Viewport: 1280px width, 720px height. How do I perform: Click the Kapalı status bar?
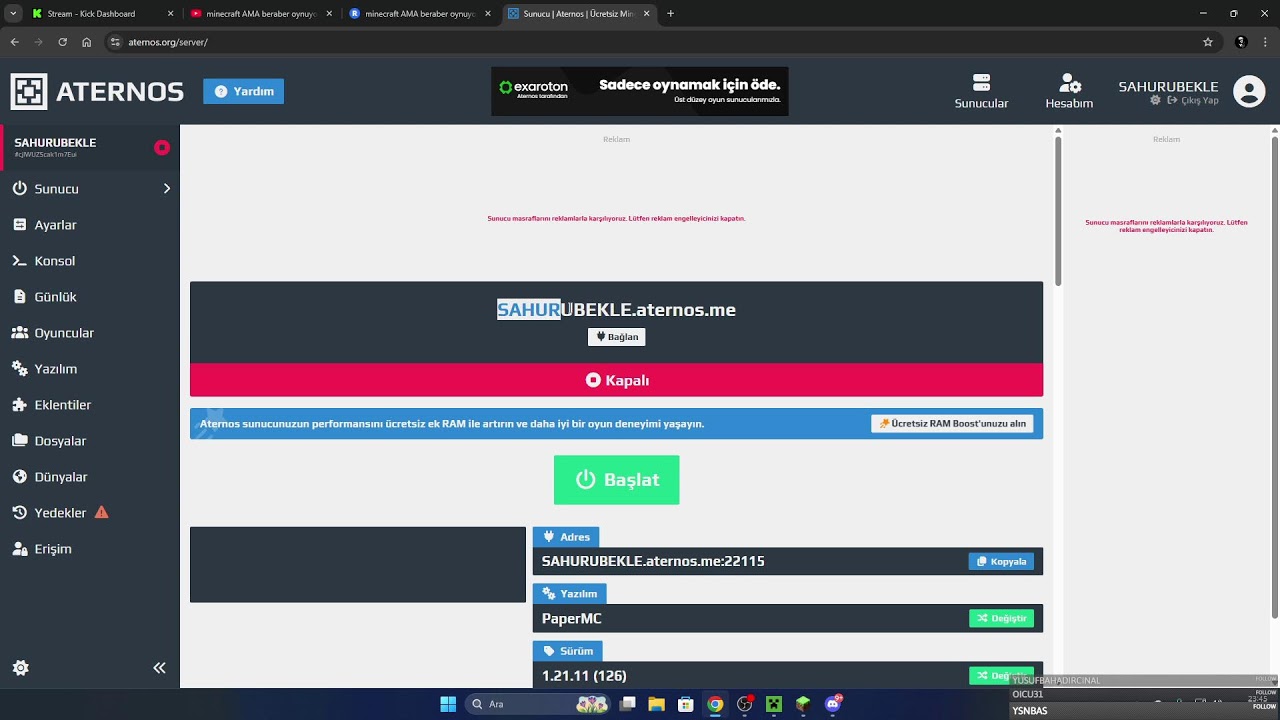(x=616, y=380)
